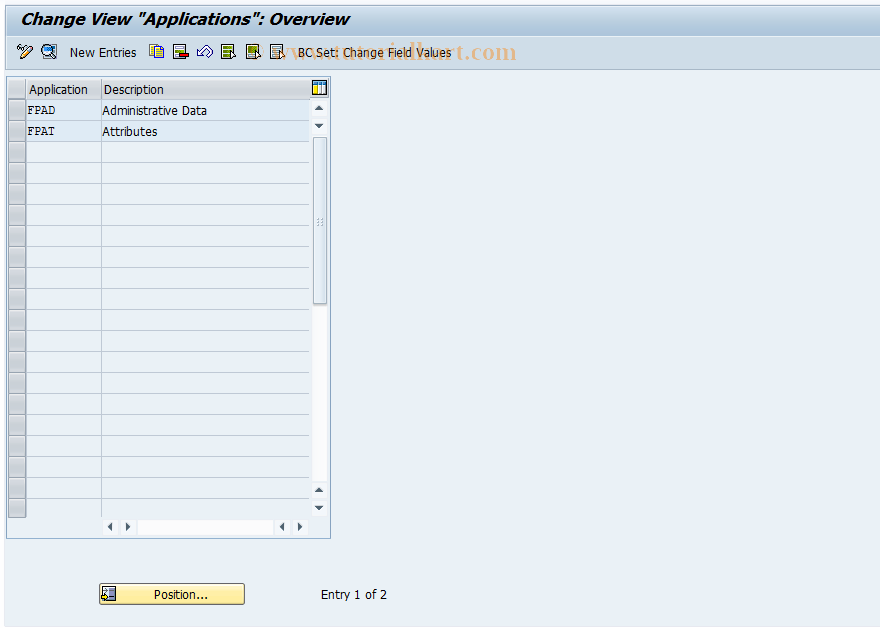Viewport: 880px width, 628px height.
Task: Click the left-side horizontal scroll right arrow
Action: coord(128,527)
